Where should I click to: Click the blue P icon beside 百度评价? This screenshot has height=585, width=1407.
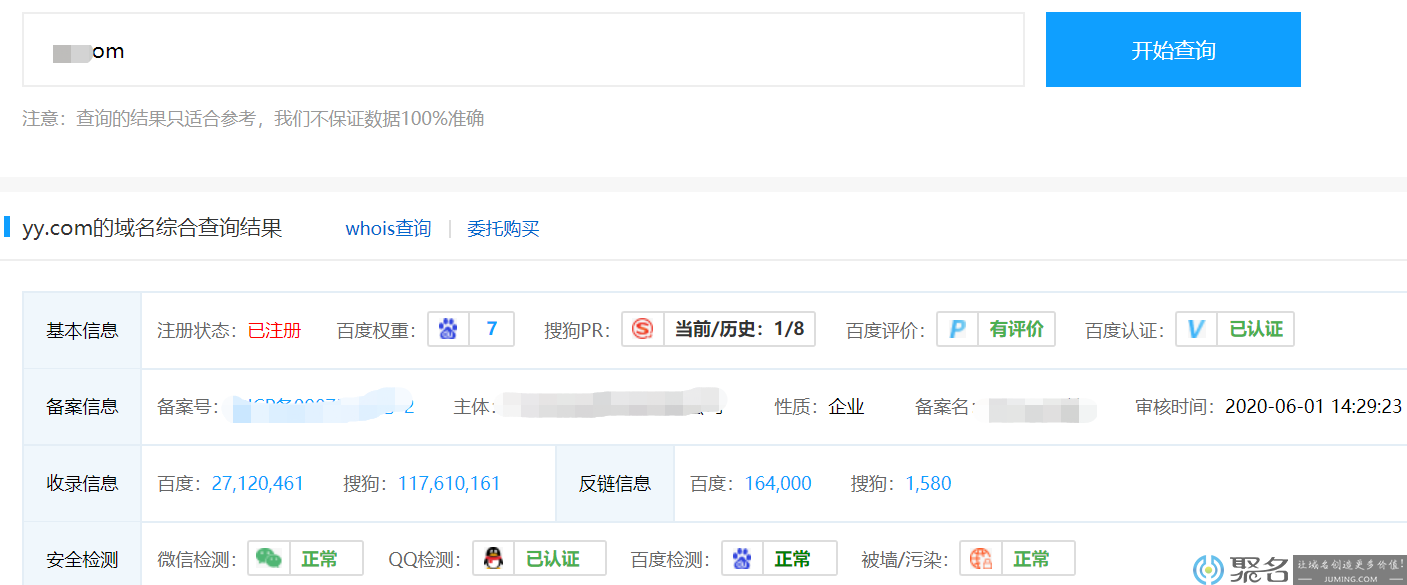[x=957, y=329]
